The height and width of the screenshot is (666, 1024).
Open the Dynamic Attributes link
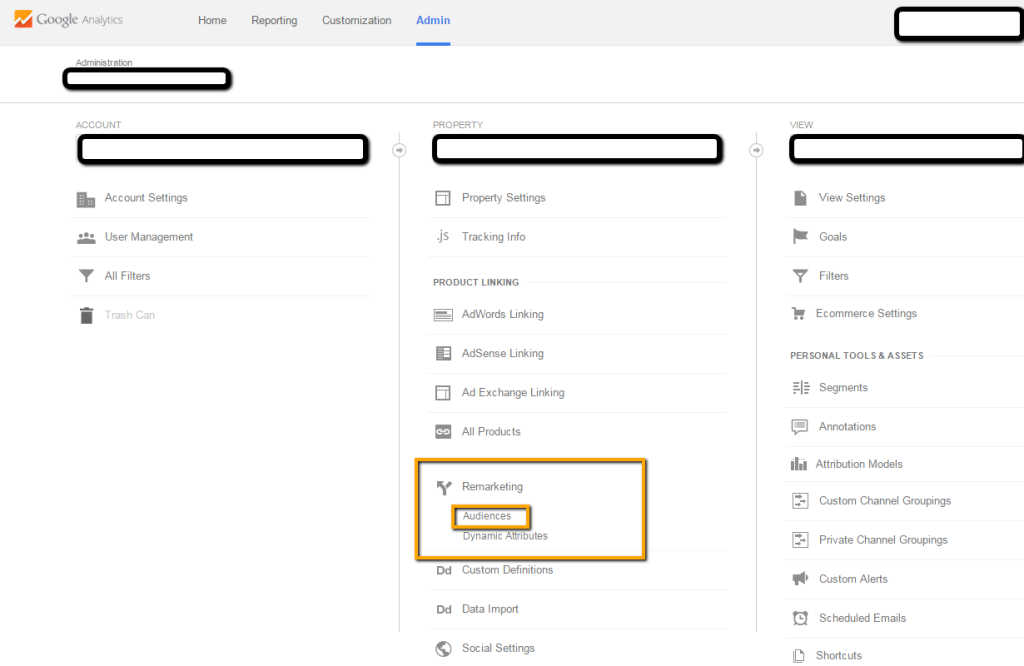505,536
